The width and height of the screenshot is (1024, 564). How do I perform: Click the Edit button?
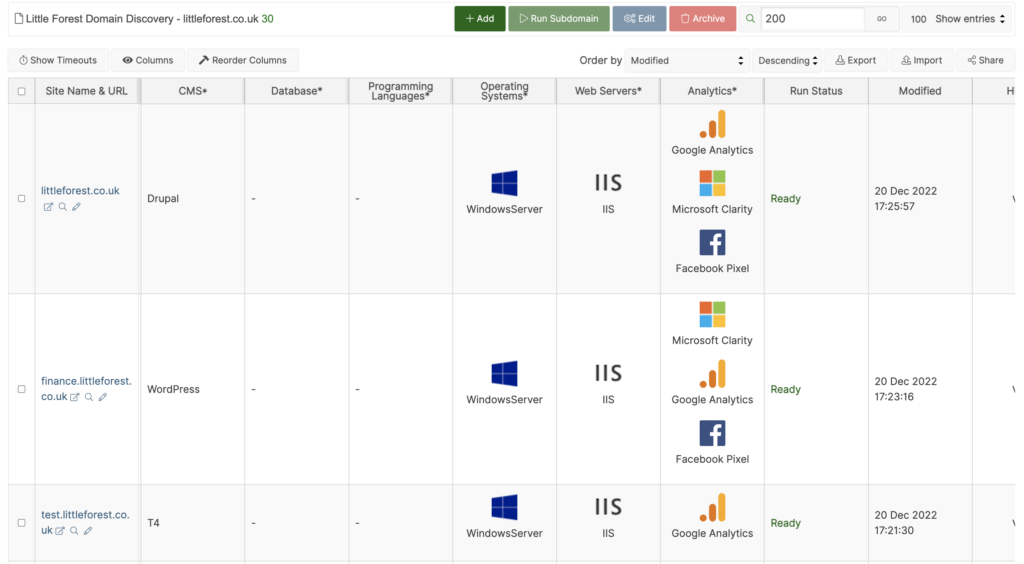click(639, 19)
